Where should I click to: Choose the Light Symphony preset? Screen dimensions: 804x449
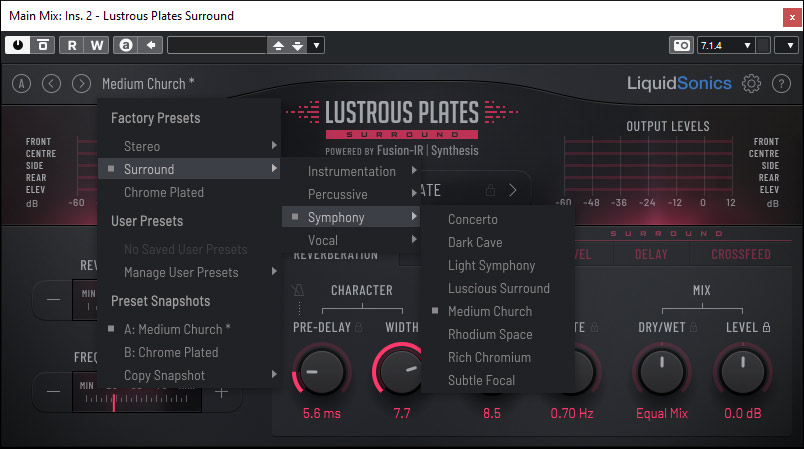pyautogui.click(x=497, y=265)
